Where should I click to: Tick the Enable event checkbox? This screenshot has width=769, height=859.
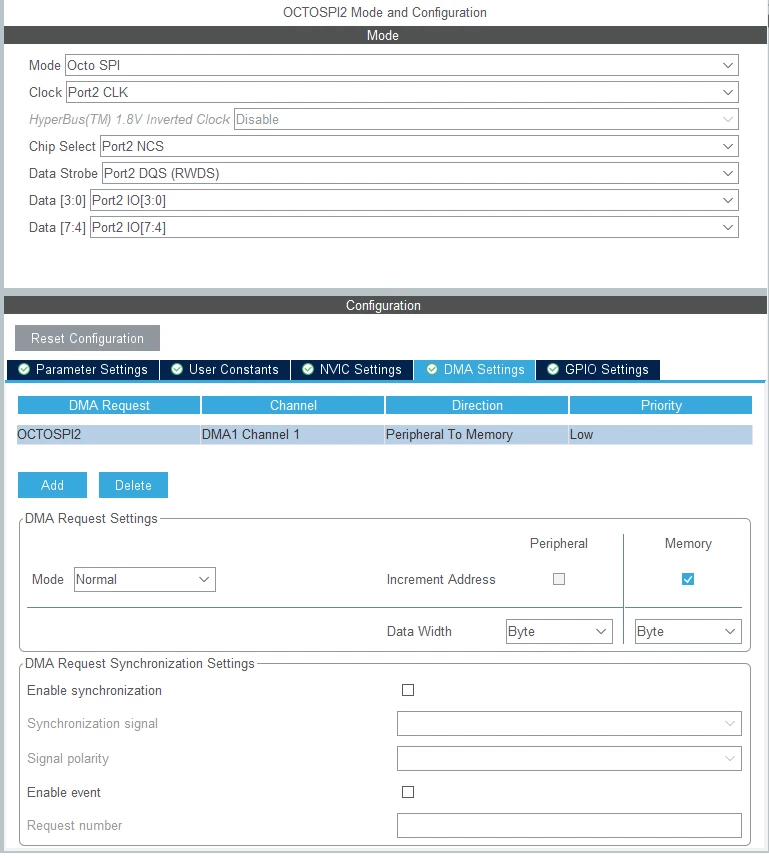tap(408, 792)
